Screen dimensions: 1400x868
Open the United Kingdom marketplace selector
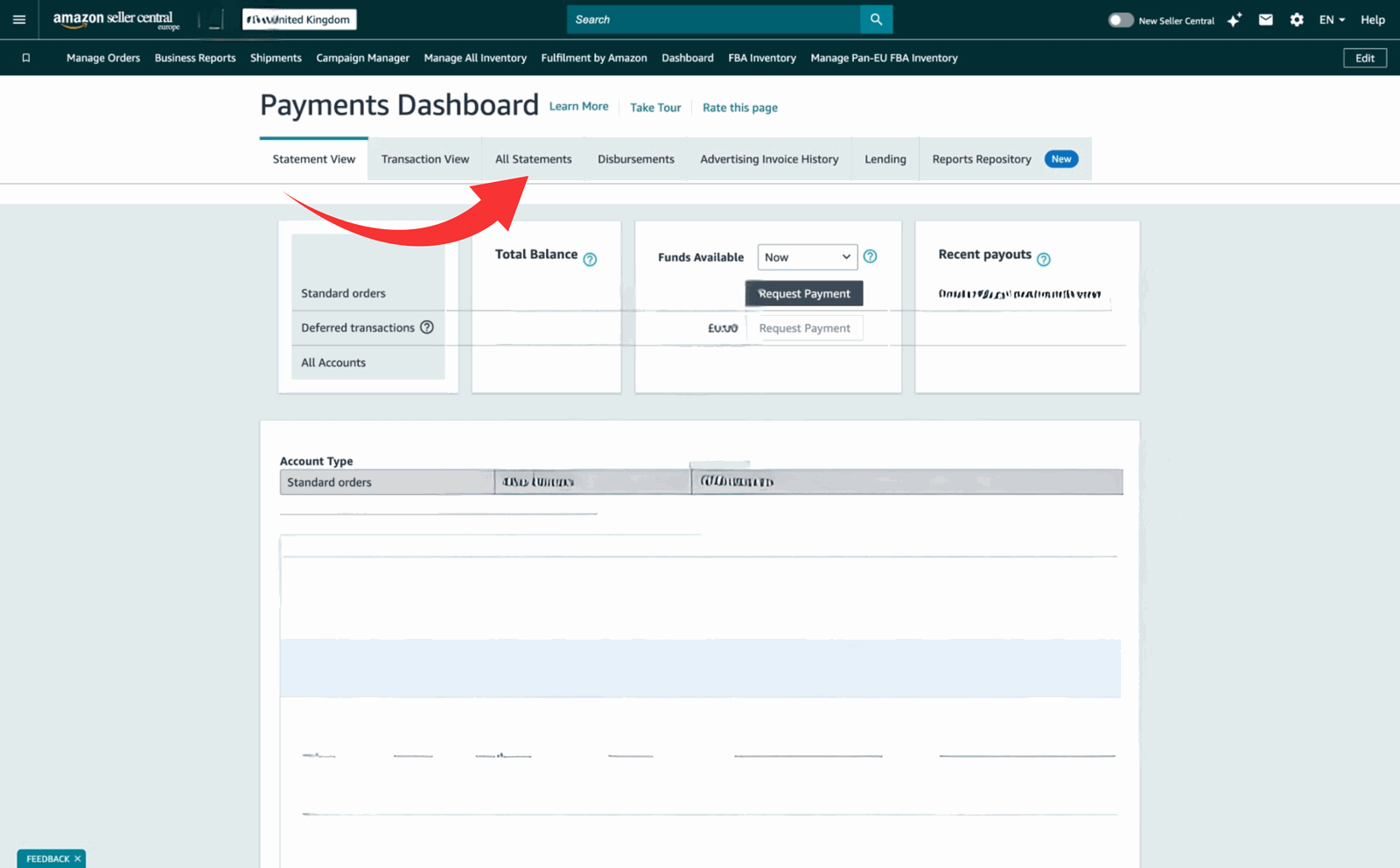pos(299,19)
